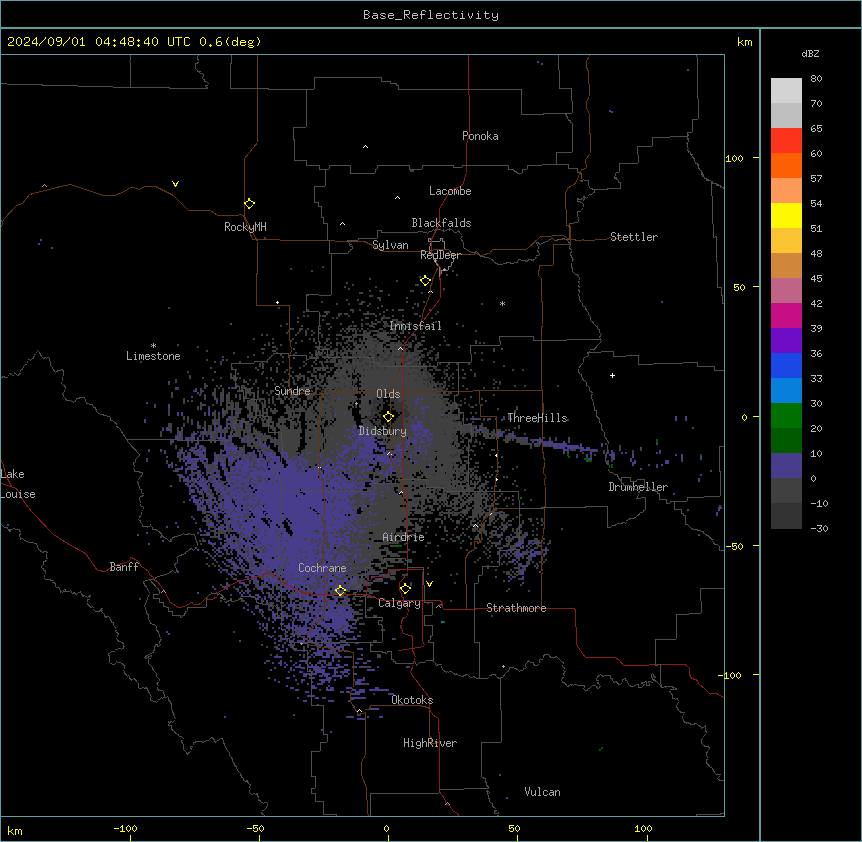Click the yellow diamond marker south of RedDeer
Viewport: 862px width, 842px height.
[425, 281]
